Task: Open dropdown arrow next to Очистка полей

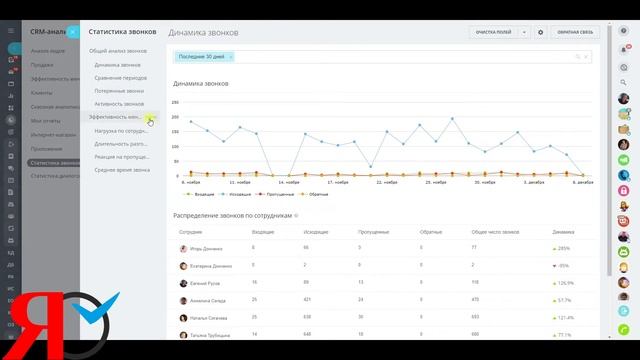Action: (x=524, y=32)
